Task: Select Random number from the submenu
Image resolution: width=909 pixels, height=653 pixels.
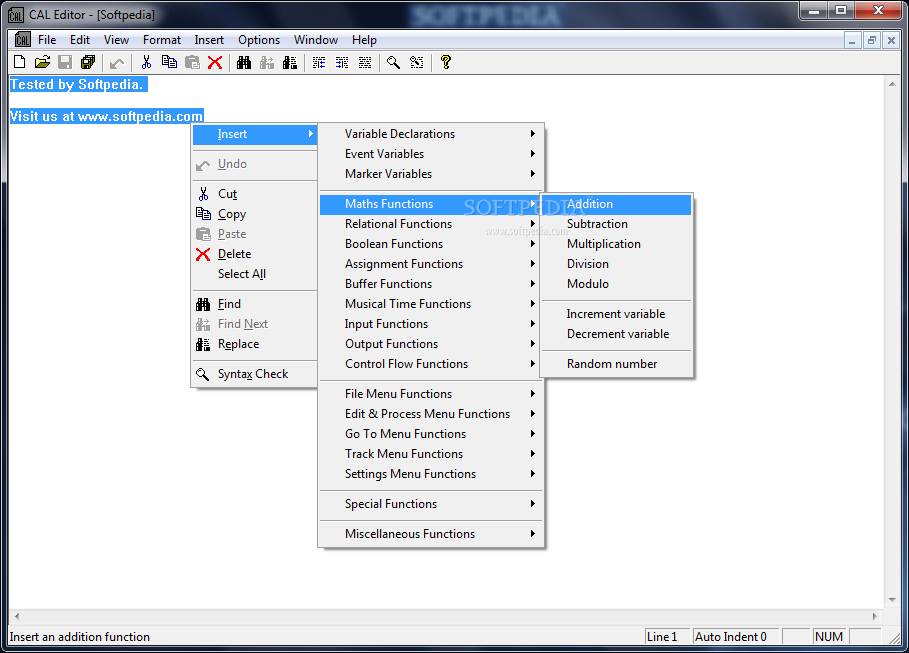Action: click(616, 364)
